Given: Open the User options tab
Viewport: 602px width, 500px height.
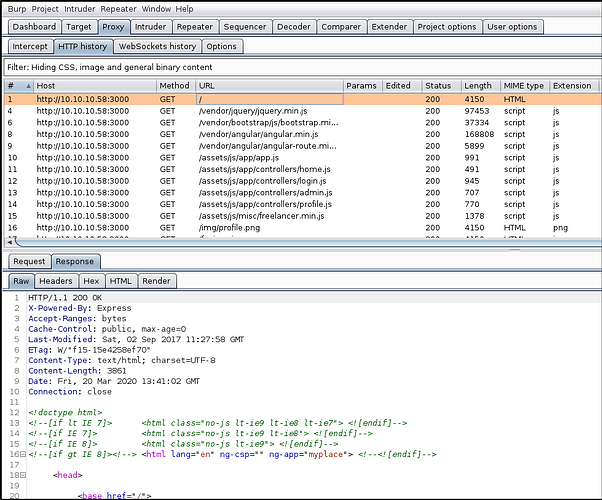Looking at the screenshot, I should click(x=512, y=27).
